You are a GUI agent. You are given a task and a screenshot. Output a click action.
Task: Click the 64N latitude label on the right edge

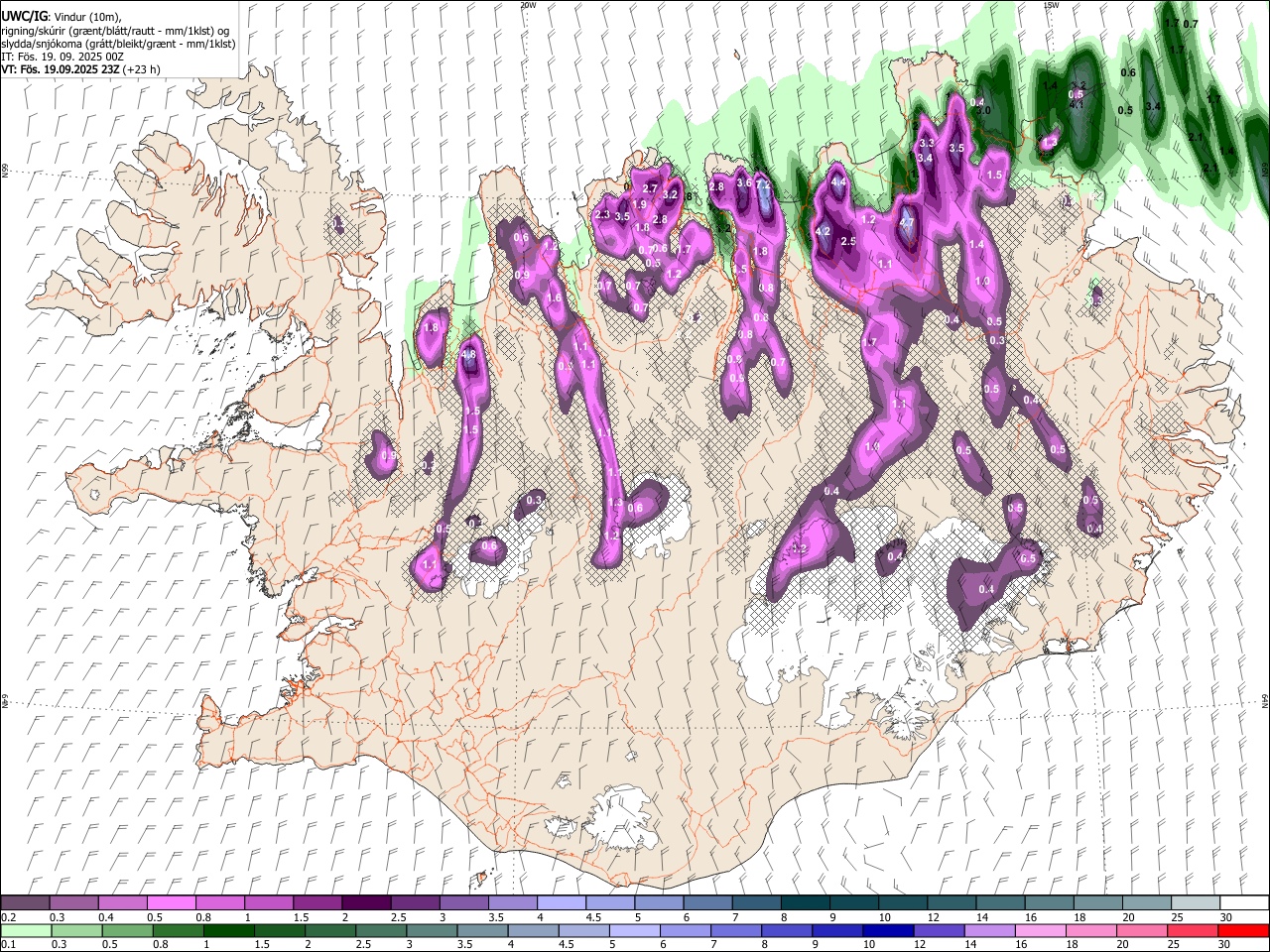pos(1265,700)
